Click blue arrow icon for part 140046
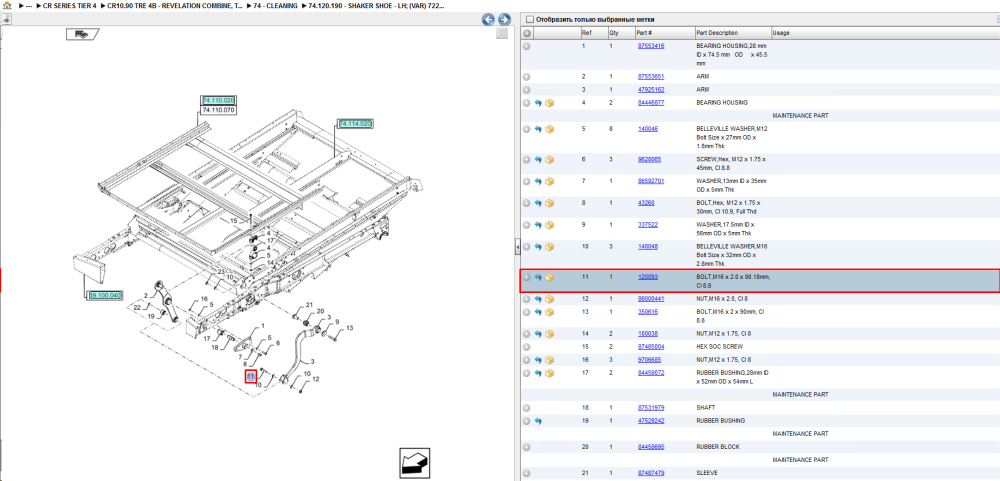Image resolution: width=1000 pixels, height=481 pixels. [538, 129]
